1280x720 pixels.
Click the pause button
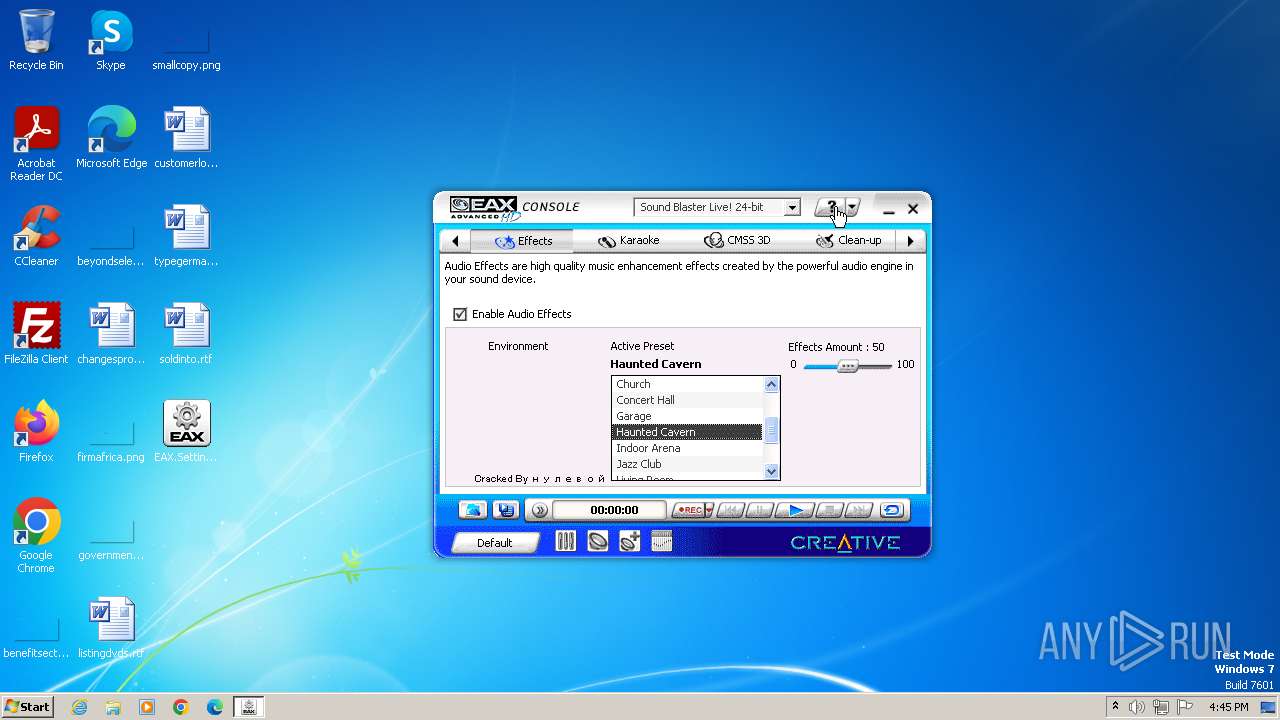(762, 510)
